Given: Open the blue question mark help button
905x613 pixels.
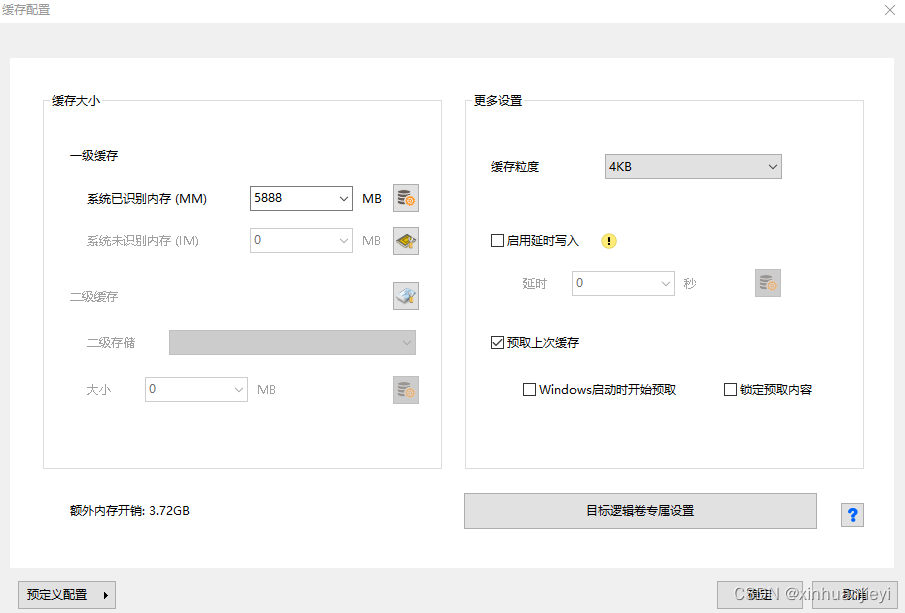Looking at the screenshot, I should click(x=852, y=514).
